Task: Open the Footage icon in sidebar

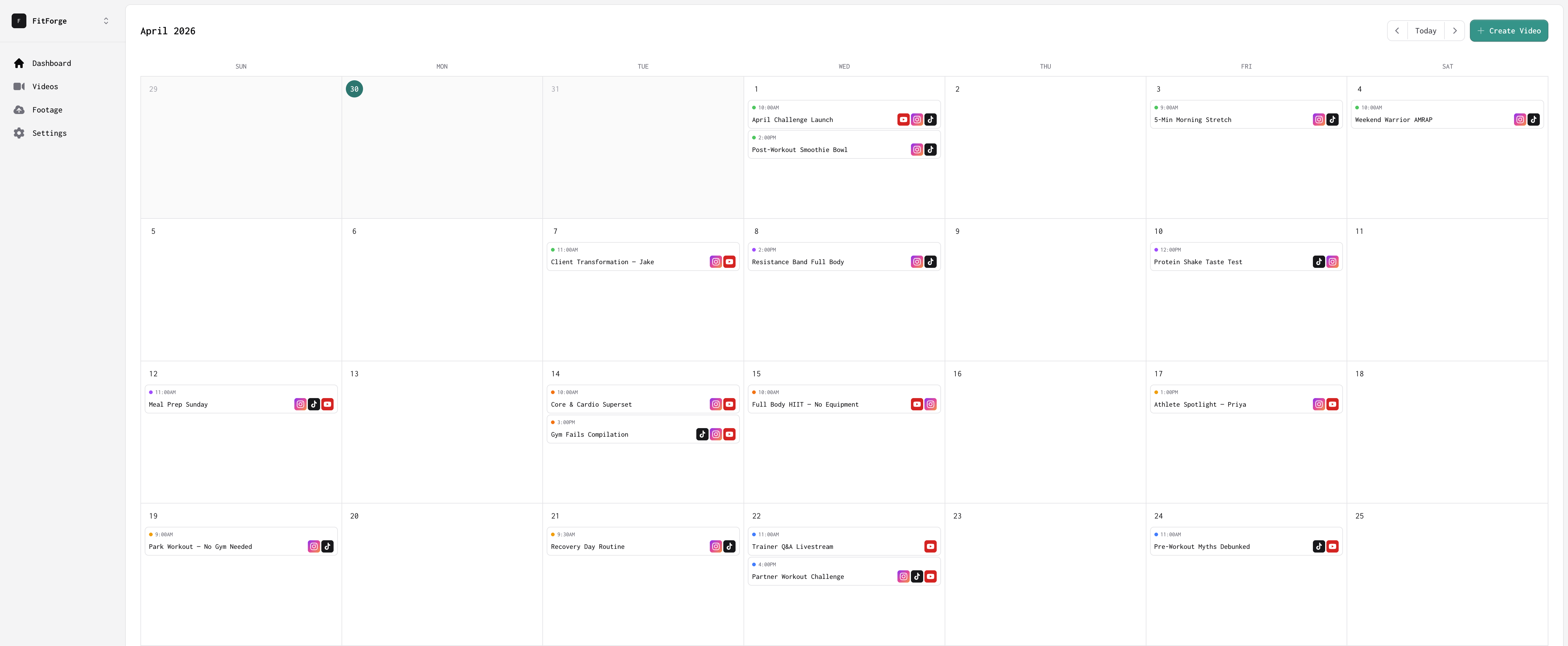Action: tap(19, 109)
